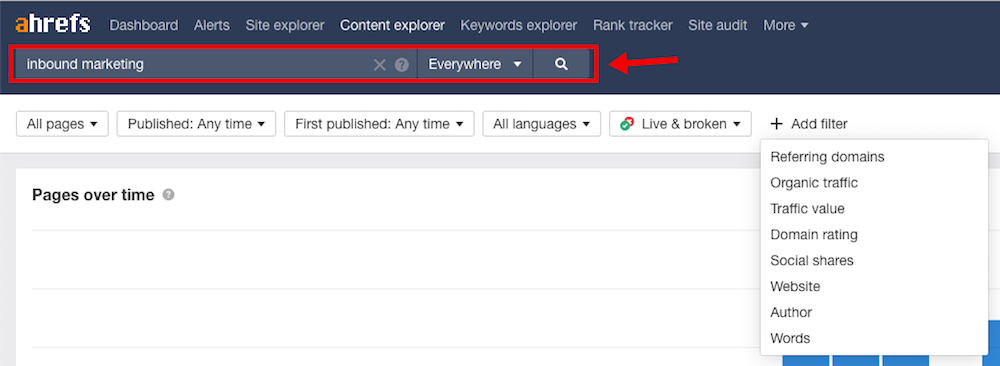The width and height of the screenshot is (1000, 366).
Task: Pick Website filter option
Action: coord(874,286)
